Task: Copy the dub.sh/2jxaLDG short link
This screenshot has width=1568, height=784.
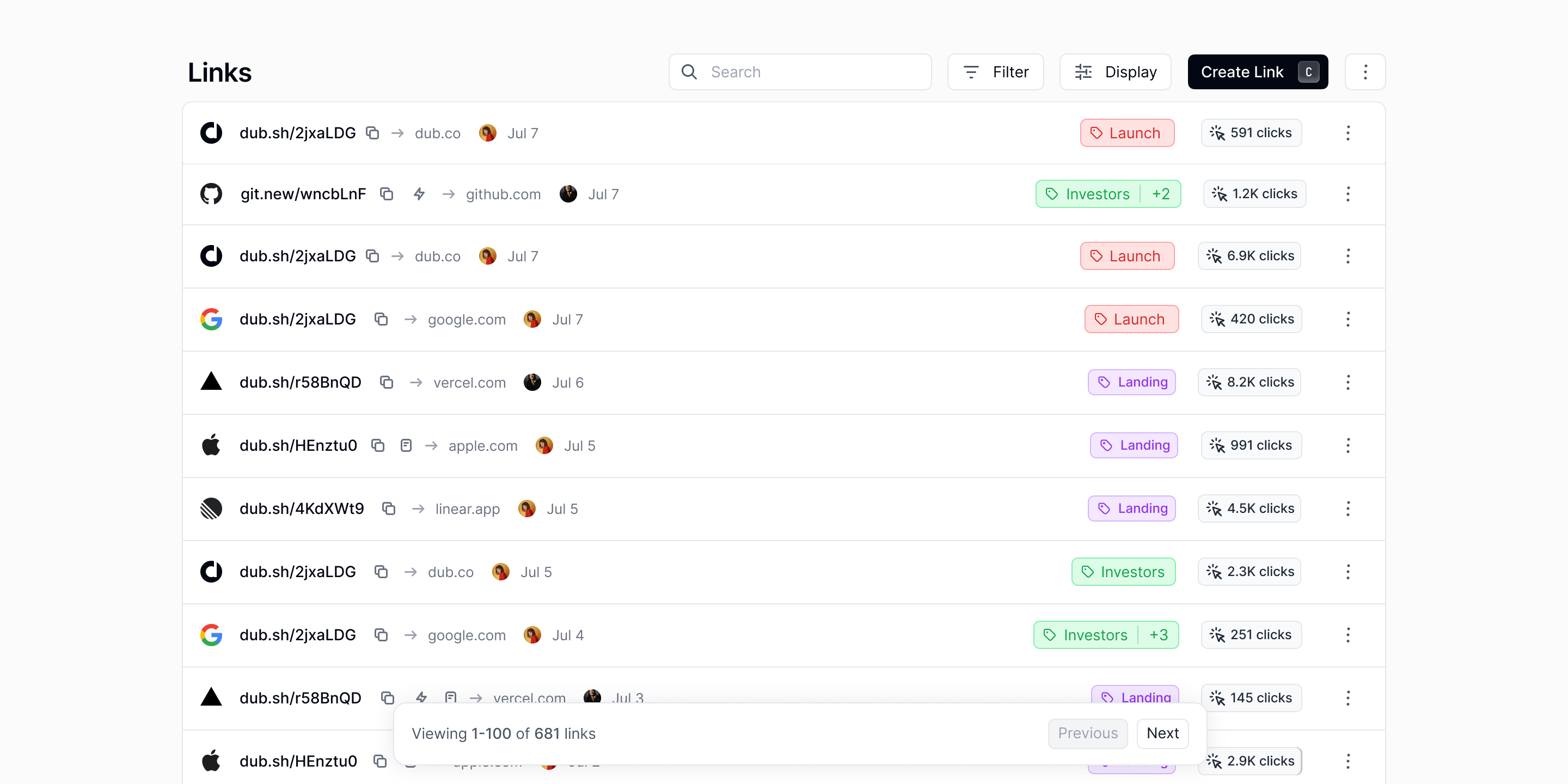Action: coord(372,133)
